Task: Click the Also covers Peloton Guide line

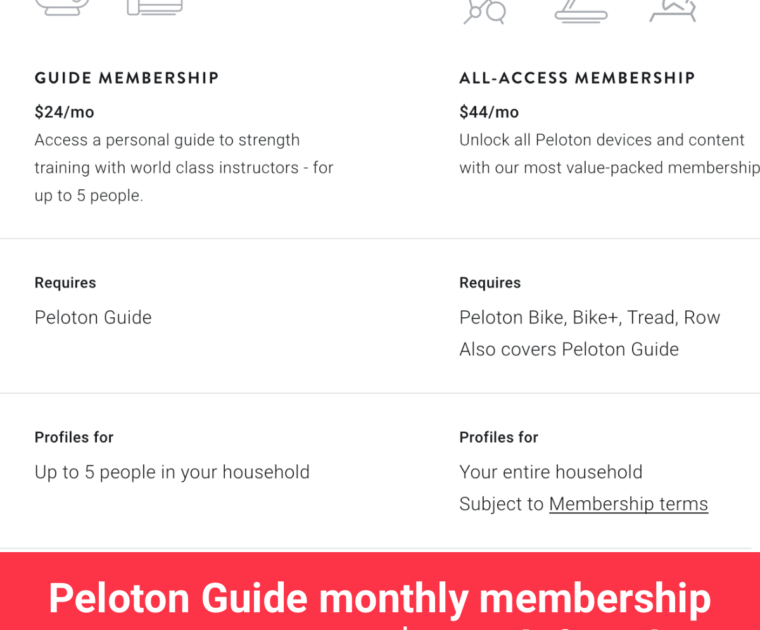Action: point(568,350)
